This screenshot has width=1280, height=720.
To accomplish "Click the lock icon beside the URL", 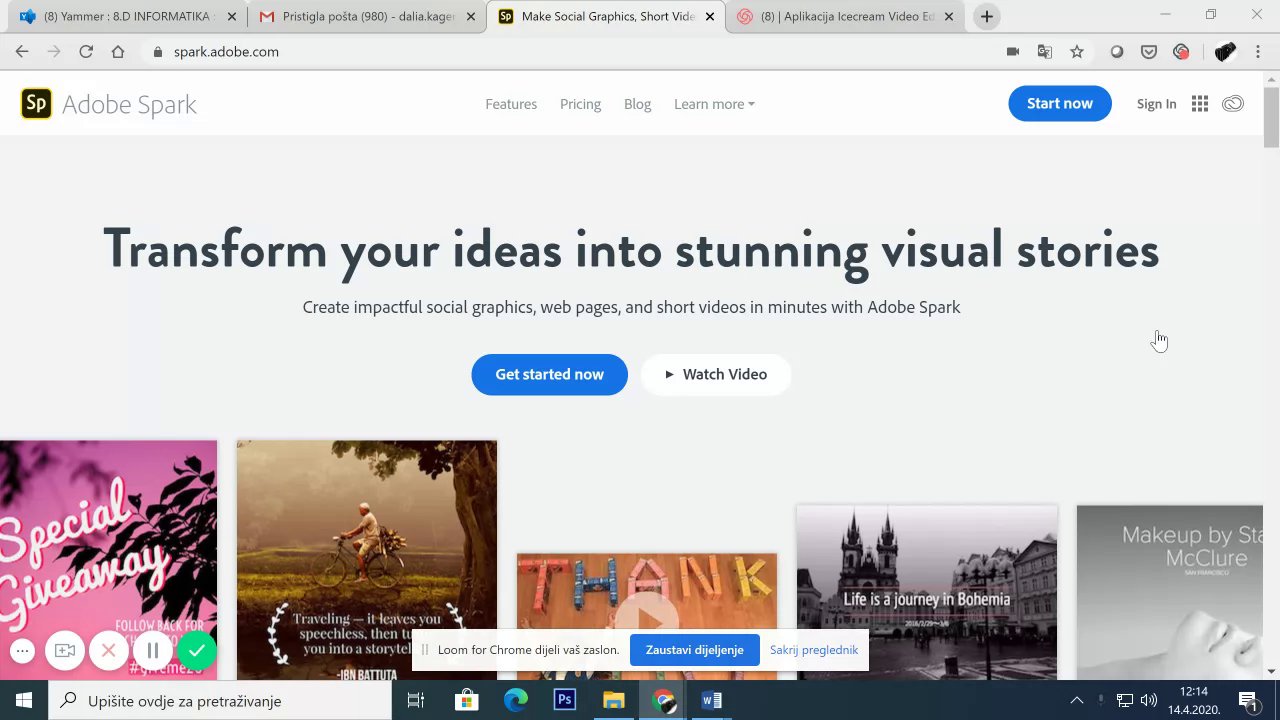I will pos(157,52).
